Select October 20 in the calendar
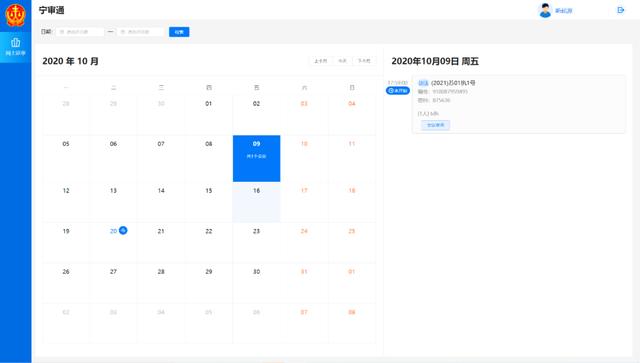Viewport: 640px width, 363px height. click(x=113, y=243)
